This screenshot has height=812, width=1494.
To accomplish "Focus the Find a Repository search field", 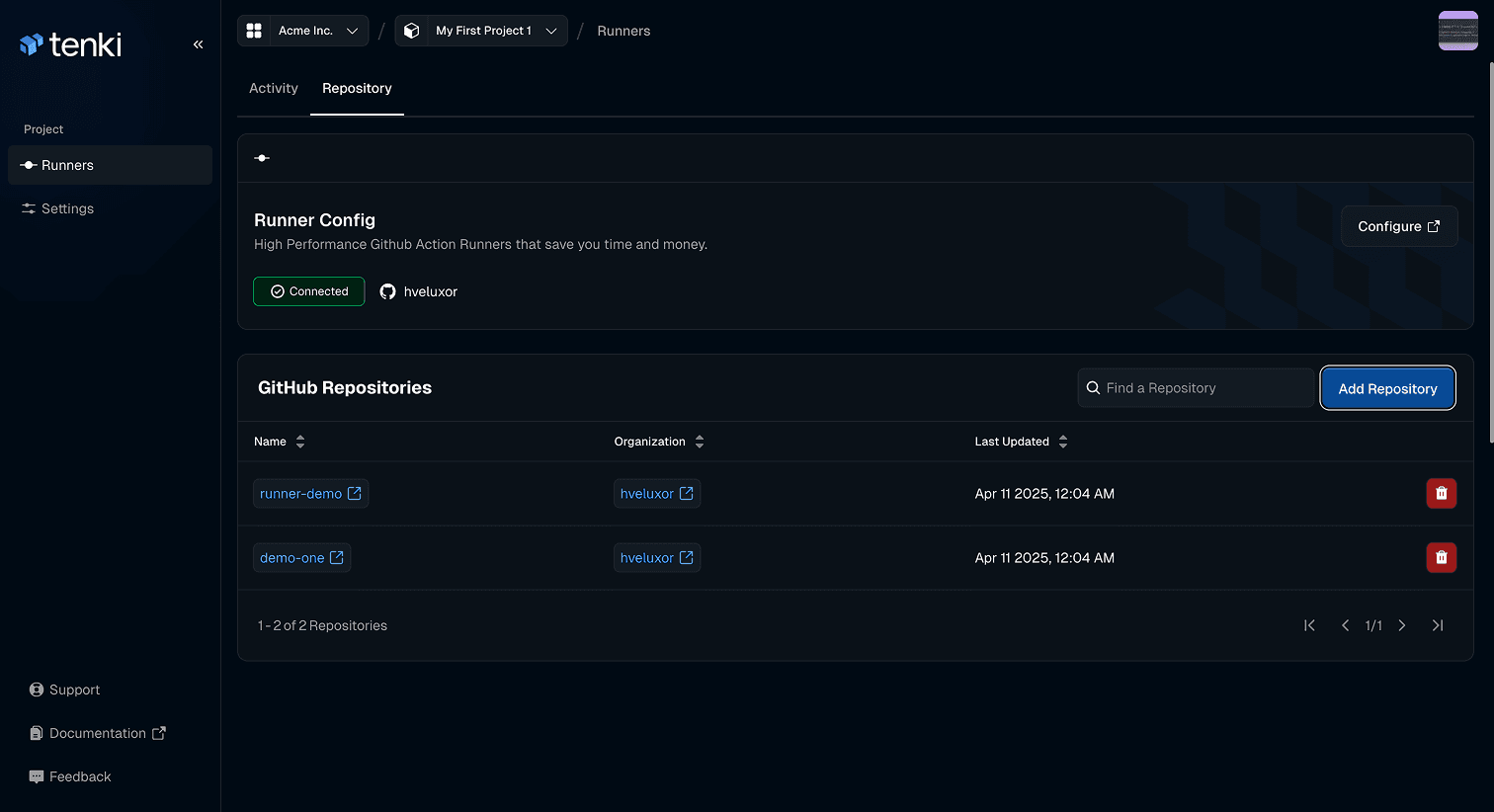I will click(1196, 388).
